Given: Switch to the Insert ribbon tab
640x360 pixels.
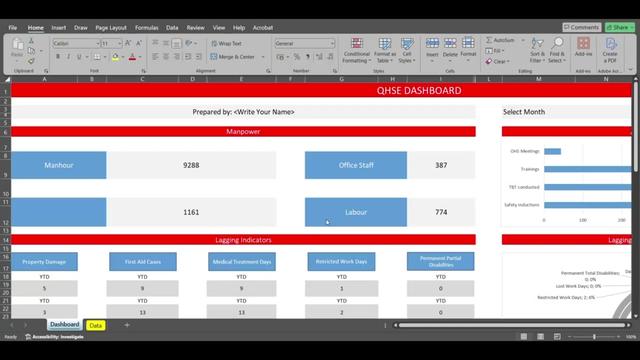Looking at the screenshot, I should pos(58,28).
